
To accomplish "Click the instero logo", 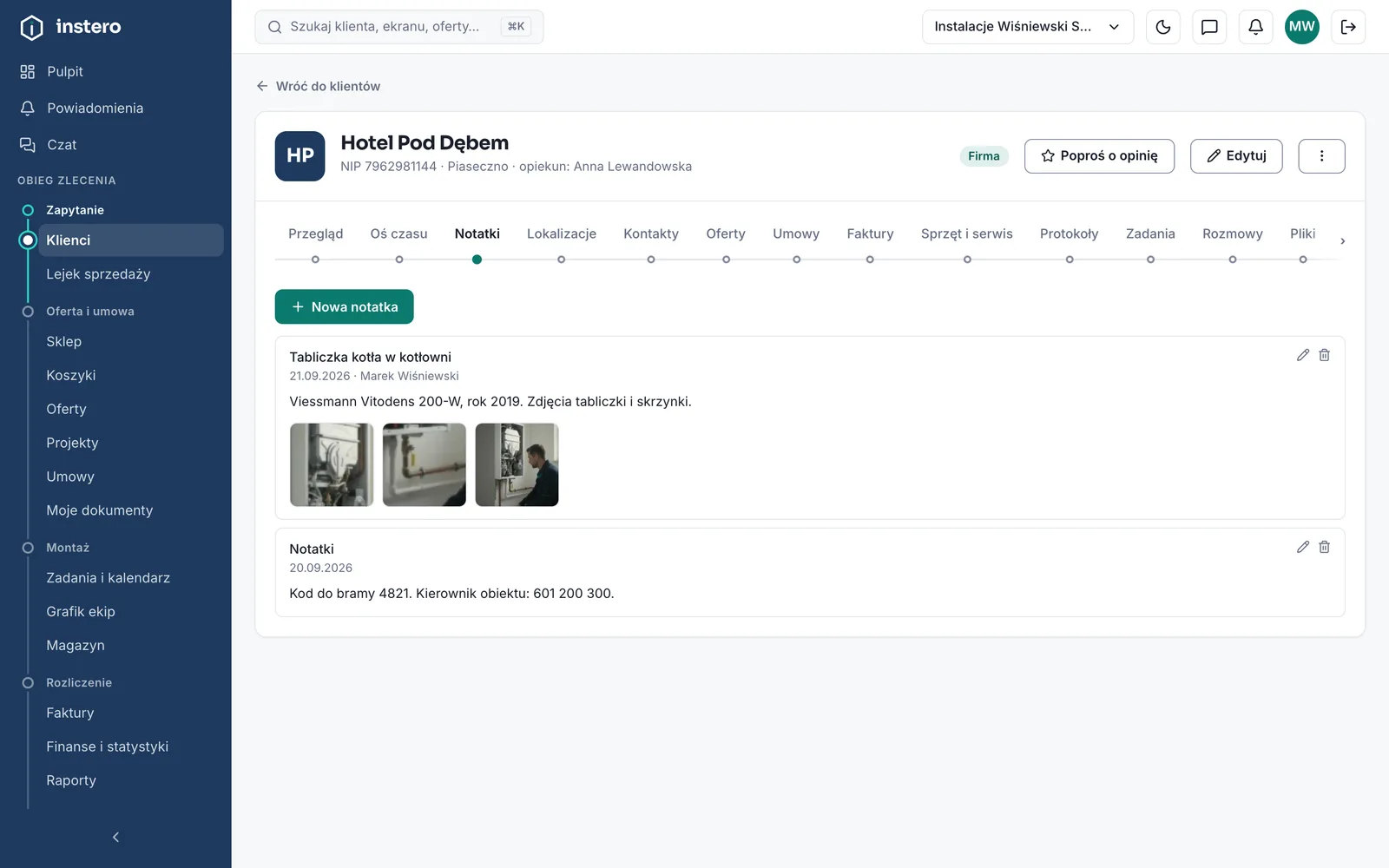I will click(x=70, y=27).
